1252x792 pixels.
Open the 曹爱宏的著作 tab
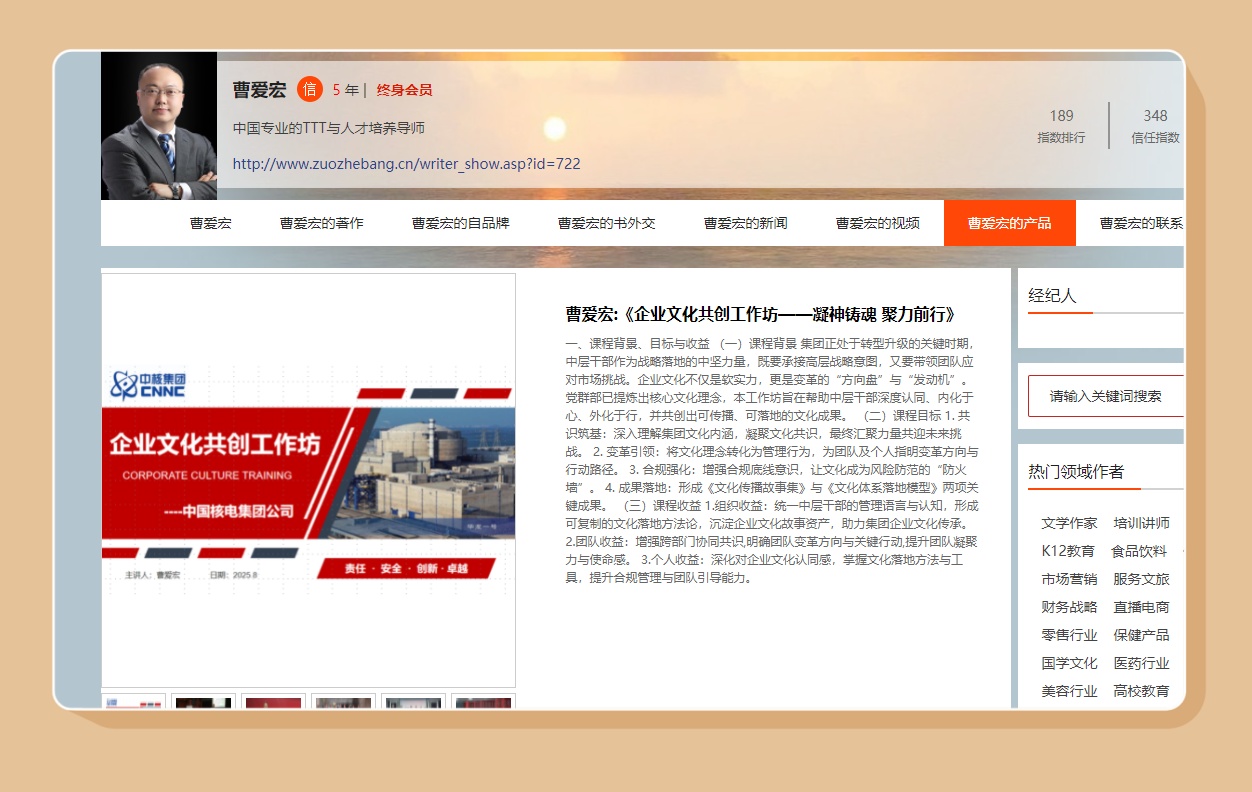pos(321,223)
